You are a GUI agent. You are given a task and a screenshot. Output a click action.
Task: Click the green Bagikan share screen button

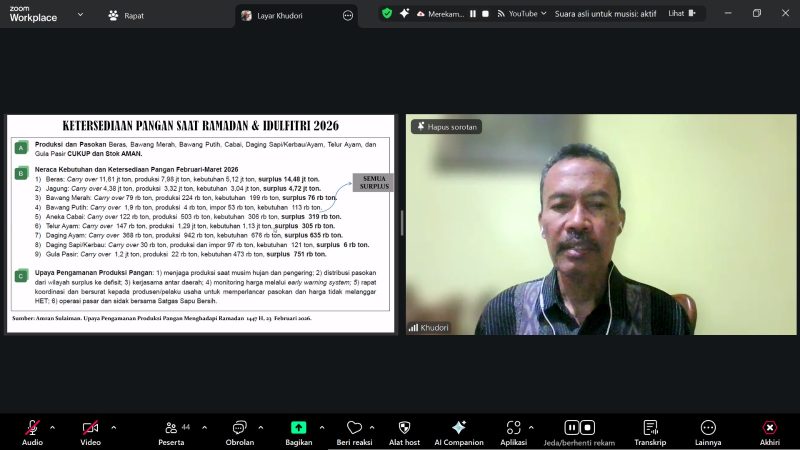pos(298,428)
